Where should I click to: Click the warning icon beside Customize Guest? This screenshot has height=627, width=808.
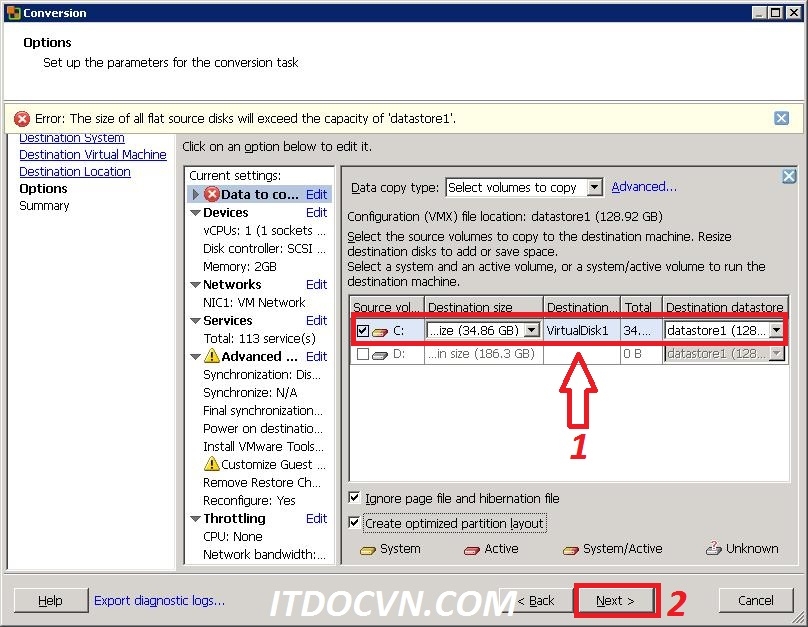[x=211, y=464]
